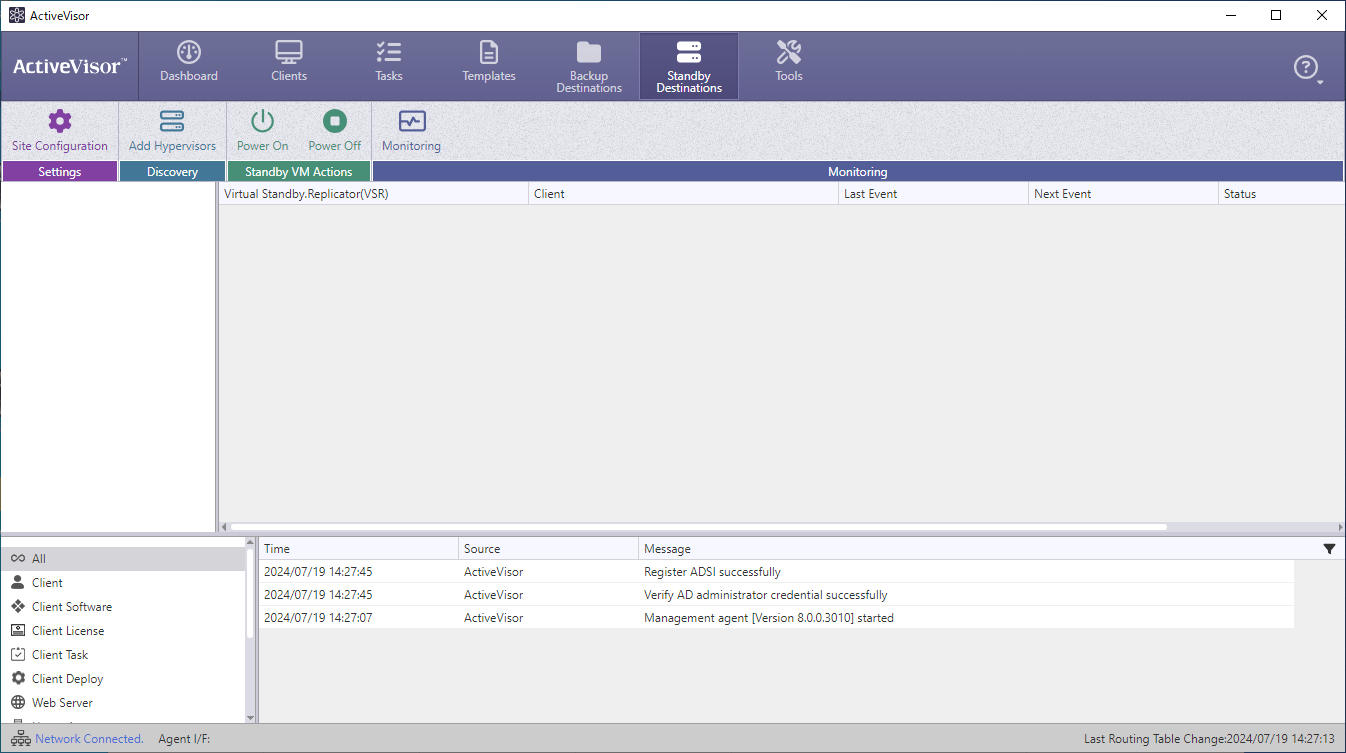Open the Dashboard view
The height and width of the screenshot is (753, 1346).
click(x=189, y=65)
